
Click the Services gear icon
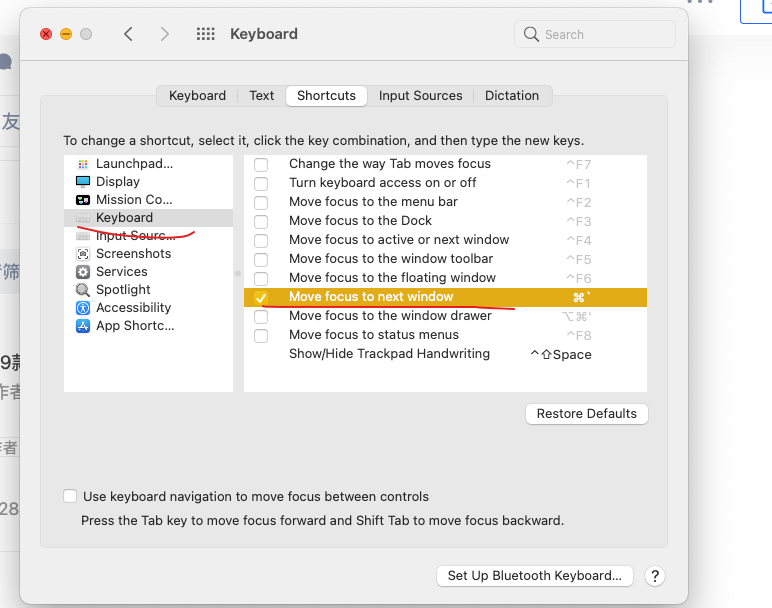pyautogui.click(x=83, y=272)
